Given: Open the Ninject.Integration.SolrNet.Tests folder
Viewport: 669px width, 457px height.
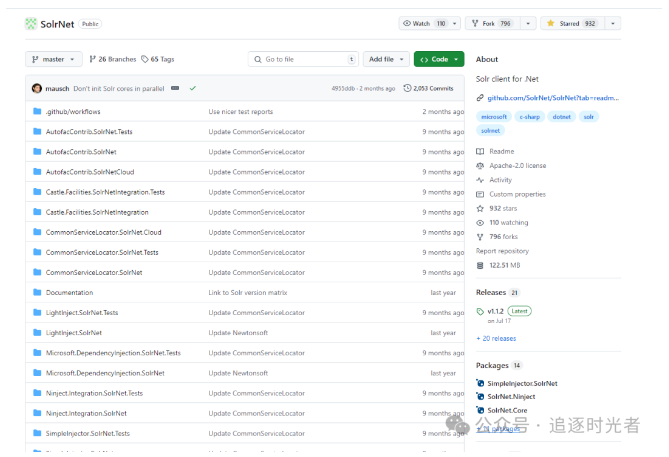Looking at the screenshot, I should tap(94, 393).
